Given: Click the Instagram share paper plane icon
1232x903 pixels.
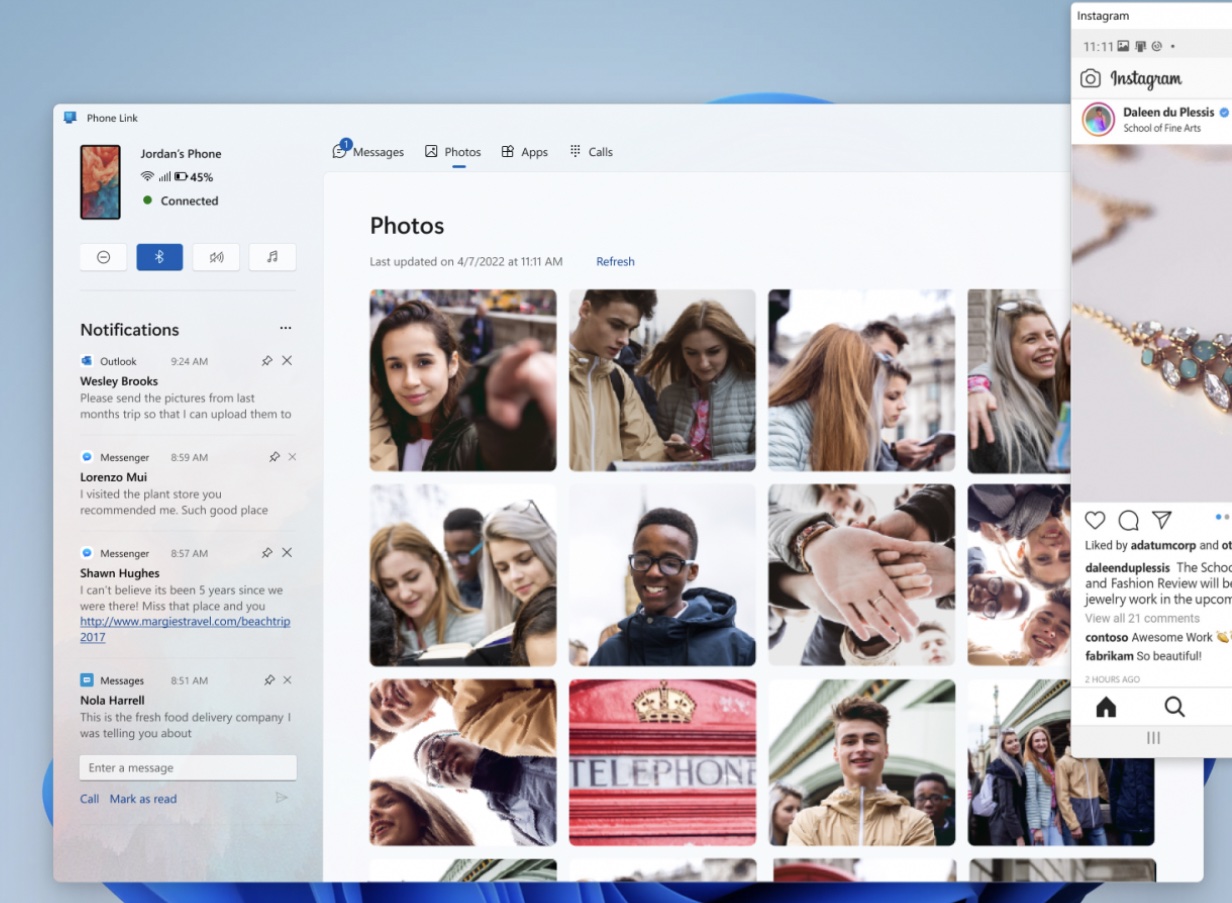Looking at the screenshot, I should (1161, 520).
